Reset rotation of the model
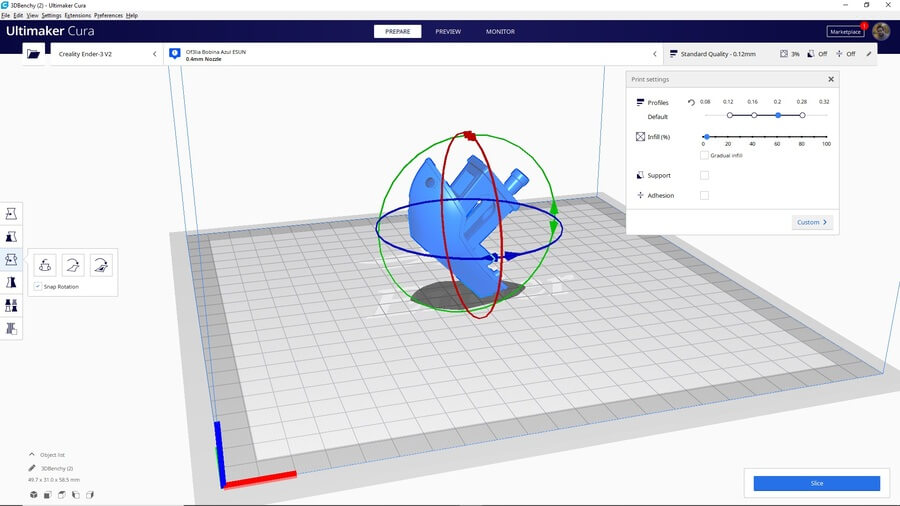This screenshot has height=506, width=900. 45,265
